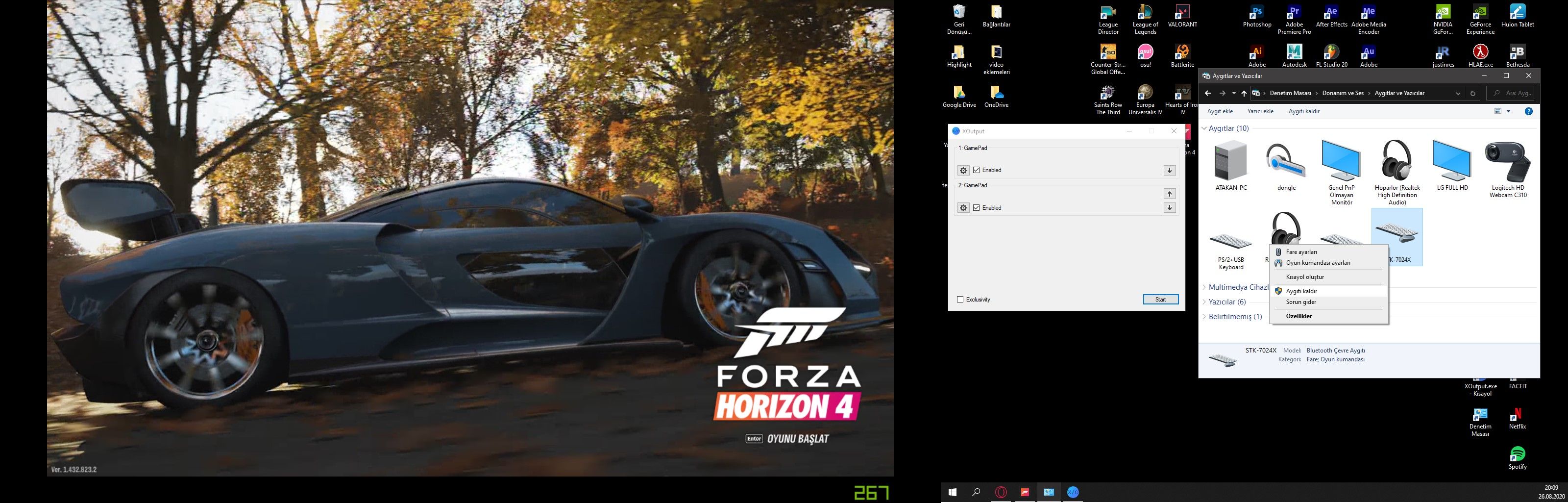1568x503 pixels.
Task: Select the dongle headset device
Action: [x=1286, y=166]
